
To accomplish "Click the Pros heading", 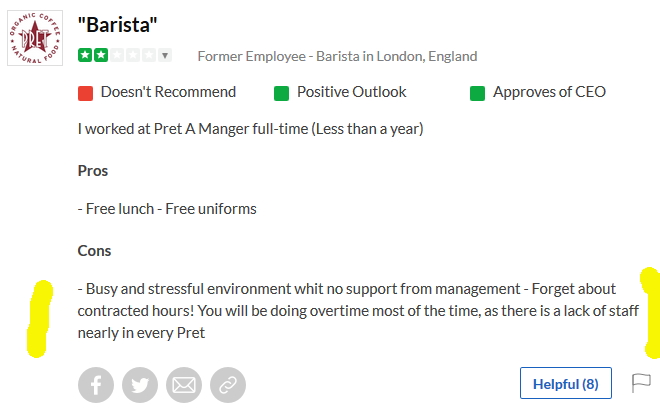I will [93, 170].
